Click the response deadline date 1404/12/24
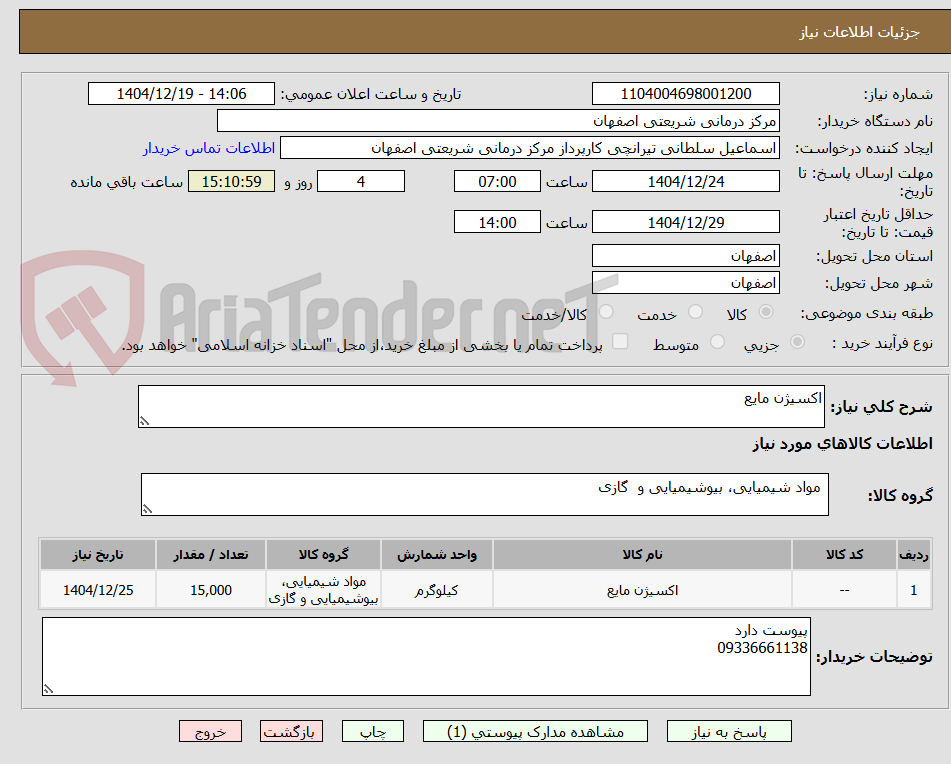The width and height of the screenshot is (951, 764). (685, 181)
